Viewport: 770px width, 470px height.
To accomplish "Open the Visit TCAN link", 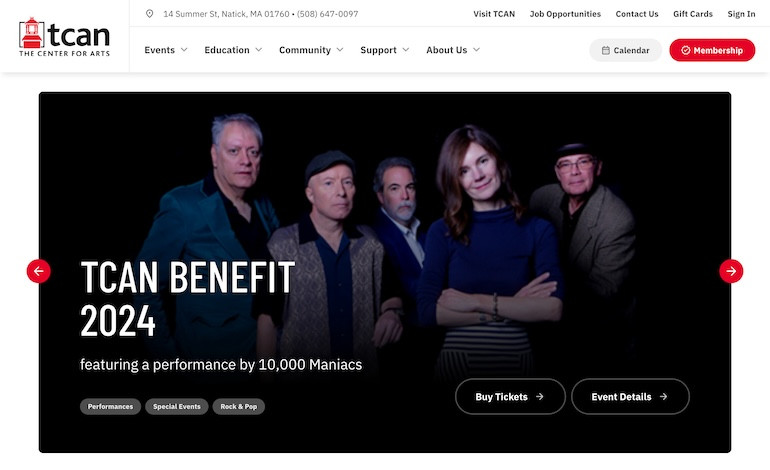I will (x=494, y=14).
